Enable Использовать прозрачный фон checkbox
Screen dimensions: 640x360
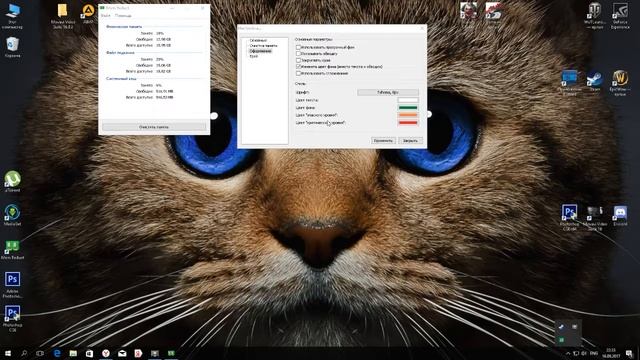298,47
